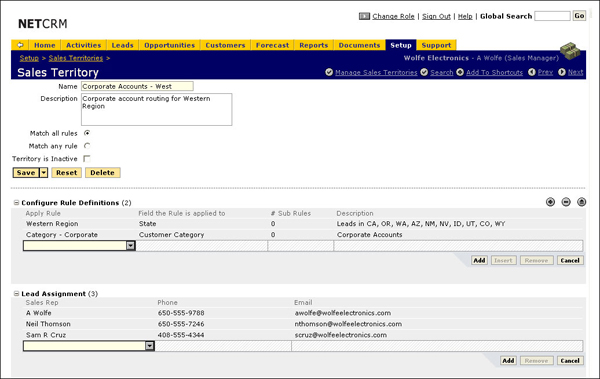Open the Activities tab
Viewport: 600px width, 379px height.
click(83, 45)
